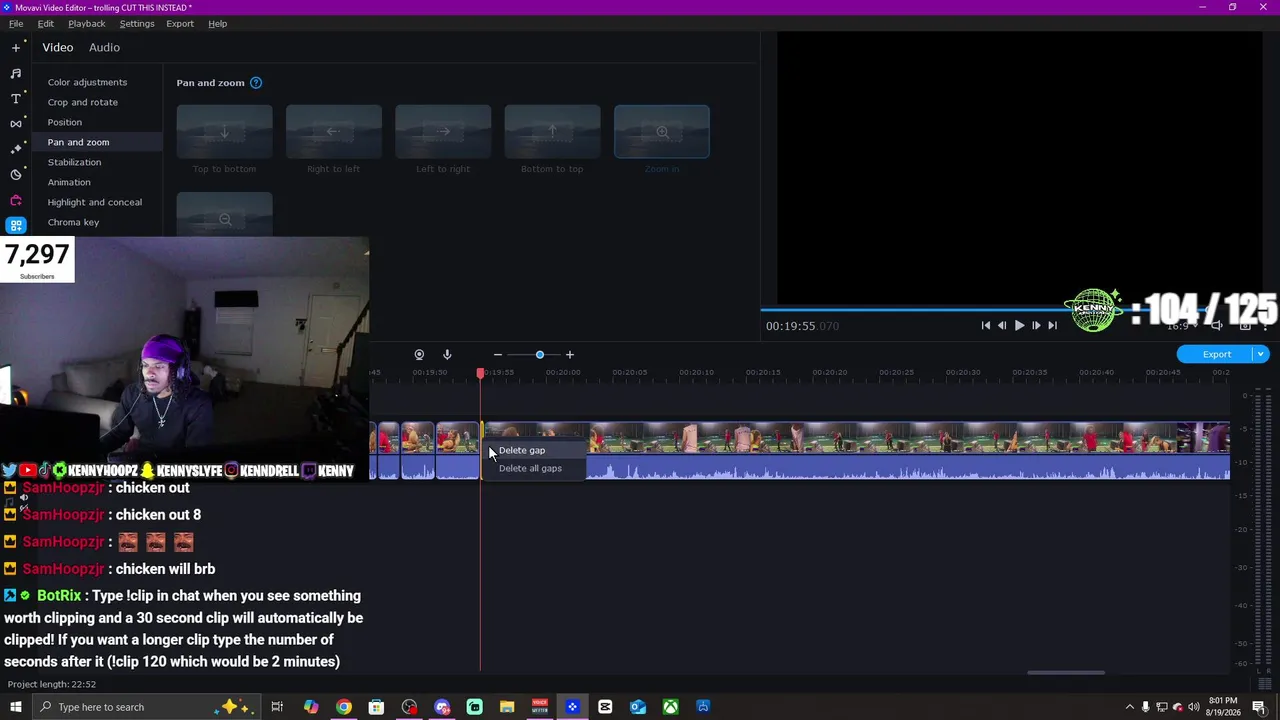The width and height of the screenshot is (1280, 720).
Task: Open Microsoft Store from taskbar
Action: click(x=376, y=707)
